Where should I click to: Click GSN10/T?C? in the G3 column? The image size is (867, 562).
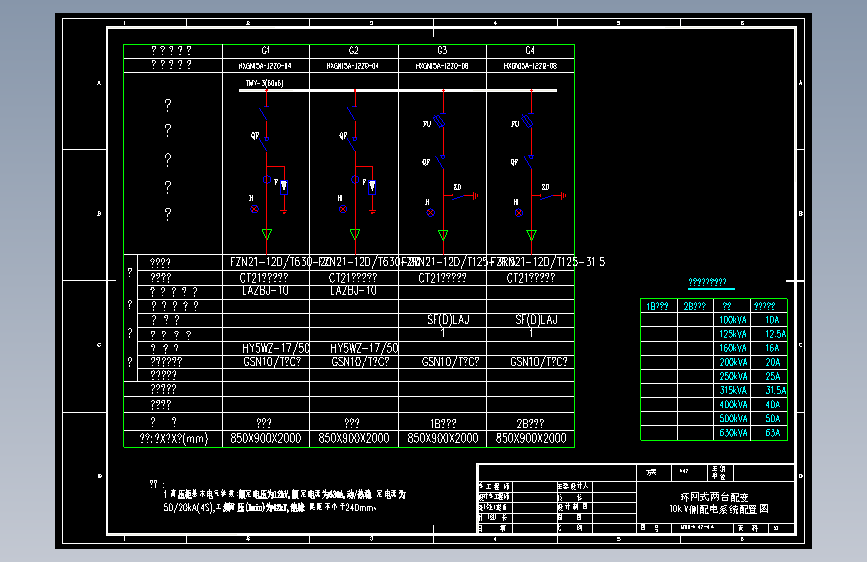[x=450, y=362]
